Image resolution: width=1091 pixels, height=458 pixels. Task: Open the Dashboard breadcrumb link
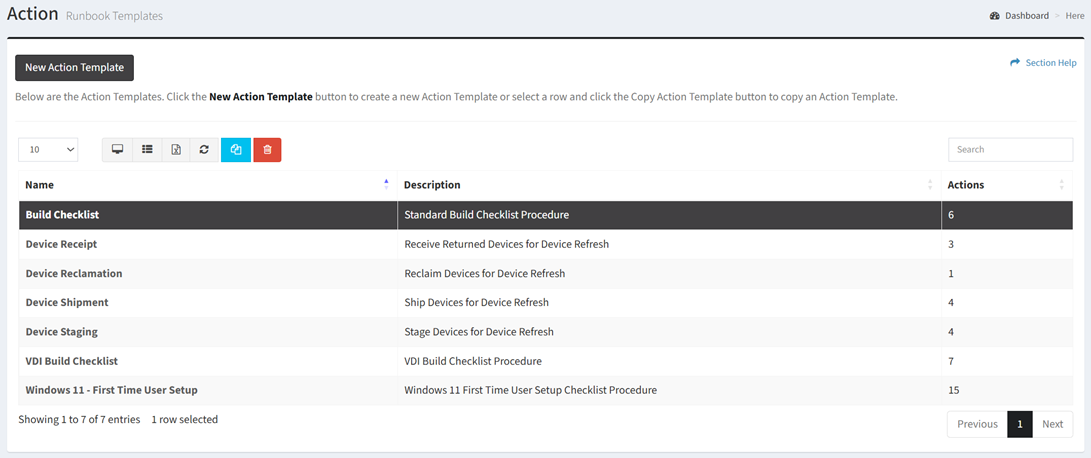click(x=1027, y=16)
